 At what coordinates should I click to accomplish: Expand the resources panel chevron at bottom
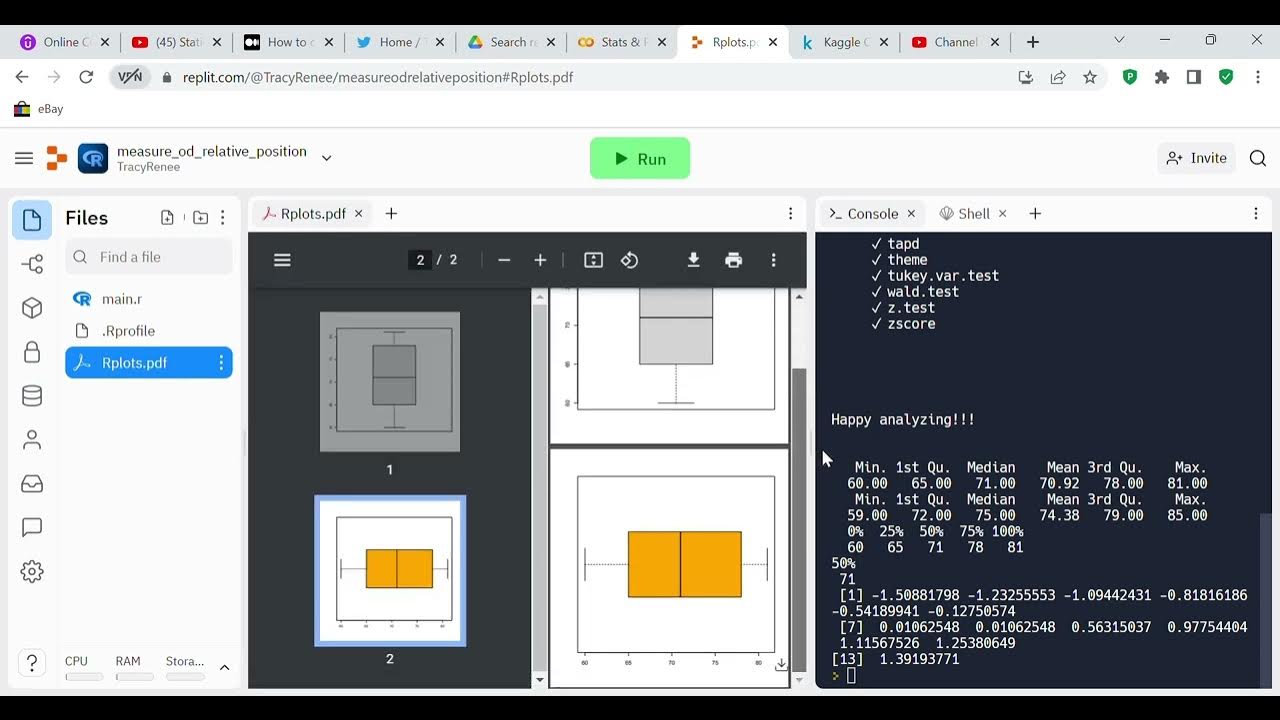click(x=225, y=667)
